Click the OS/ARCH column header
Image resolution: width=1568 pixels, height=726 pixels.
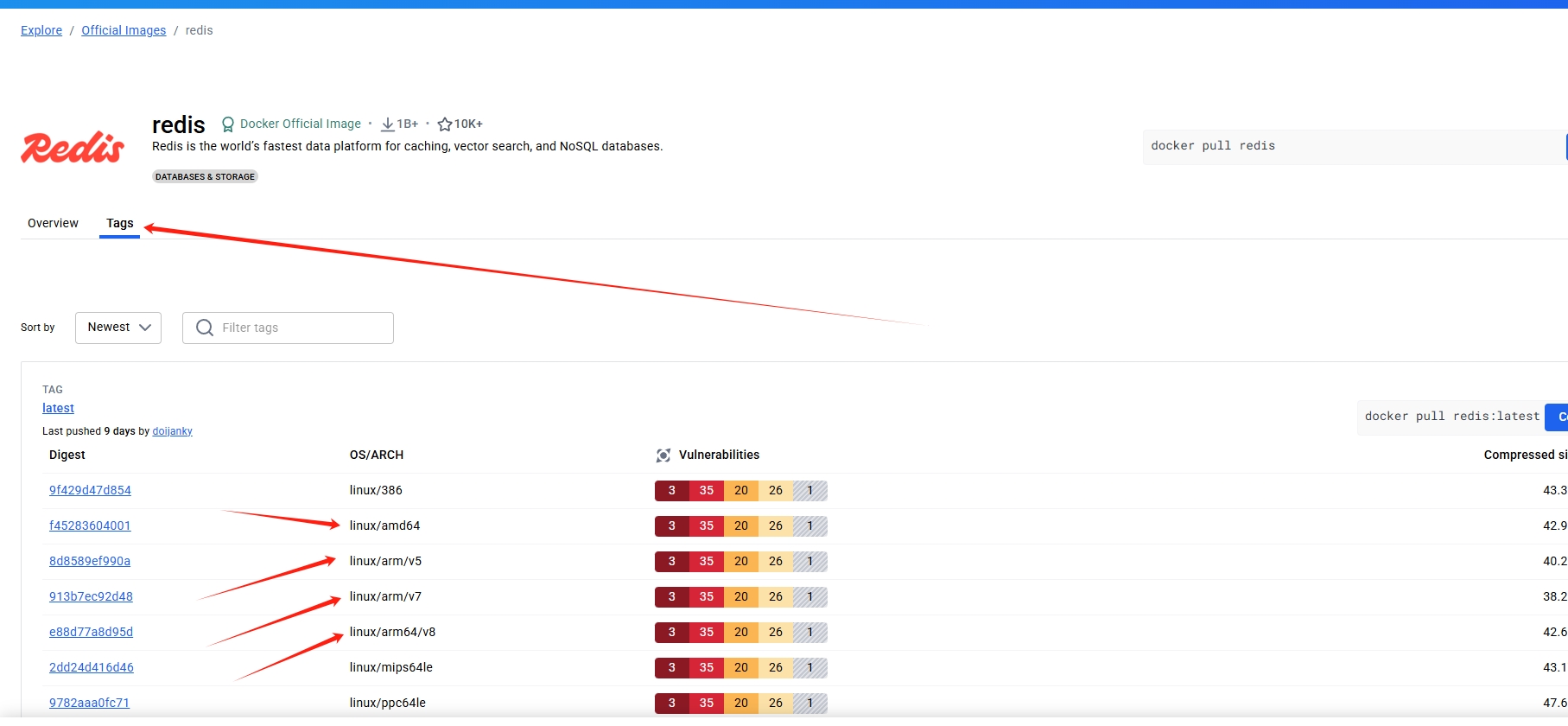click(377, 455)
